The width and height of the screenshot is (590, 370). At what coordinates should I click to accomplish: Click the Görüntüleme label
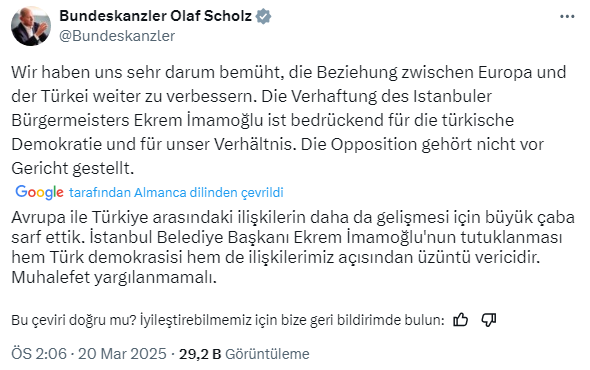click(267, 354)
